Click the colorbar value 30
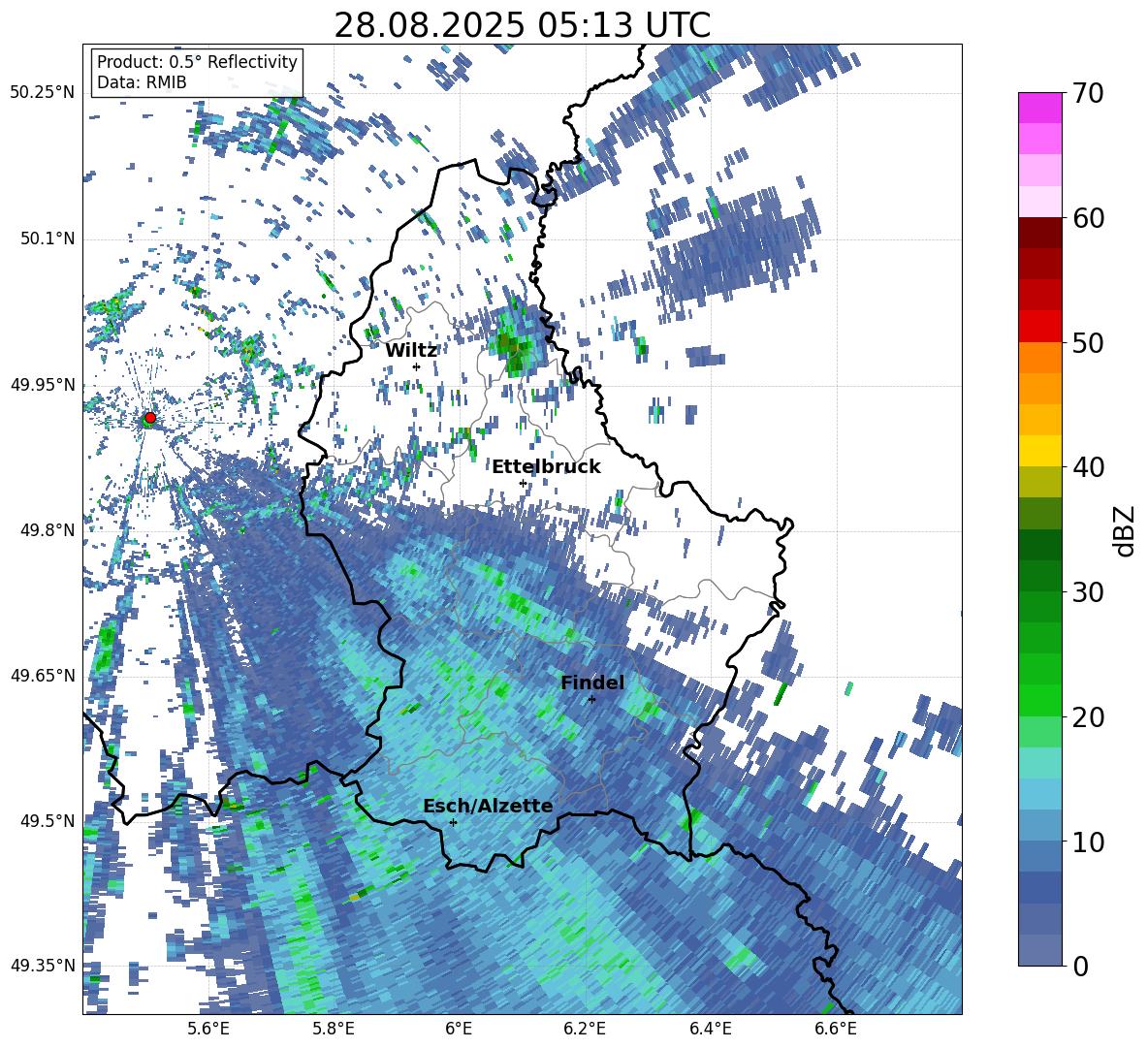Screen dimensions: 1148x1048 pos(1088,592)
